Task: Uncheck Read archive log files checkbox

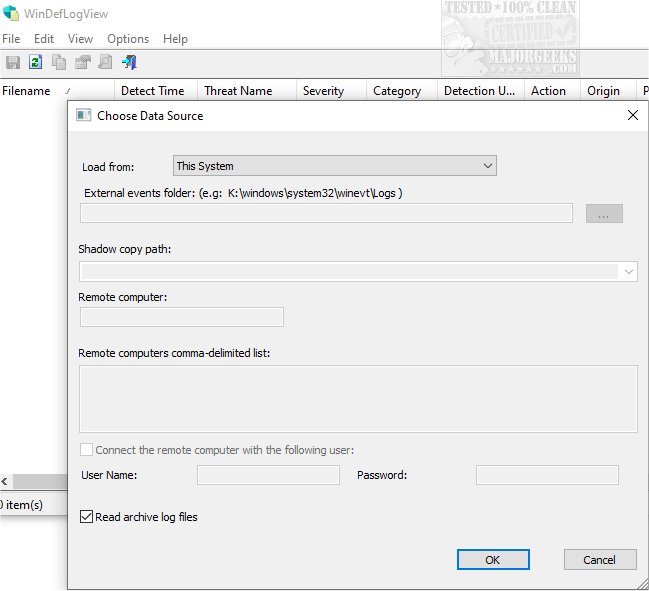Action: (x=86, y=517)
